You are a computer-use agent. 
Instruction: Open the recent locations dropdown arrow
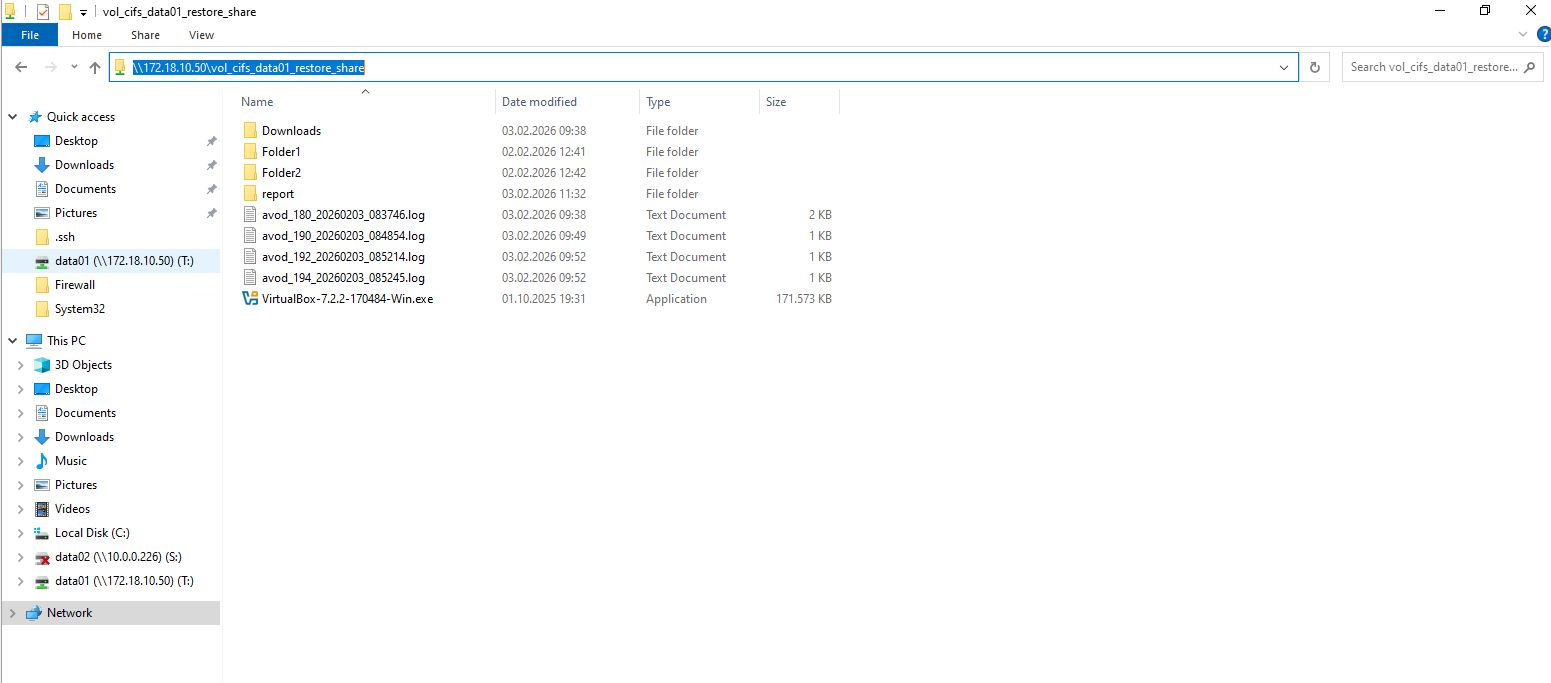(74, 67)
